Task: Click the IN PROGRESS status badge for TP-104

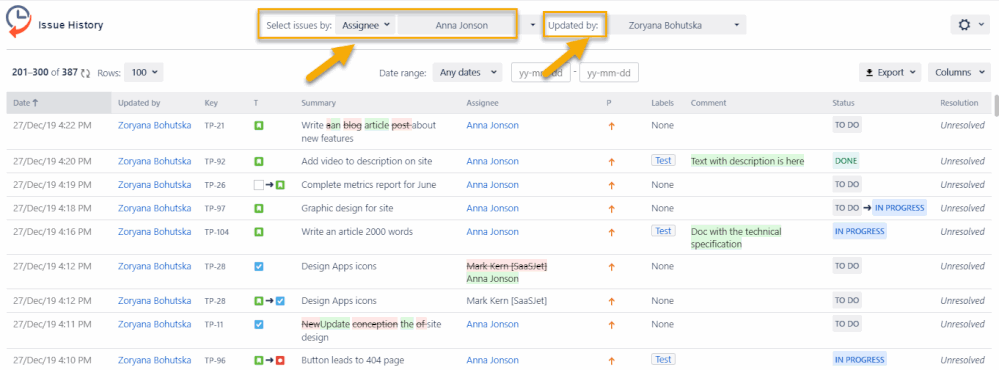Action: point(859,232)
